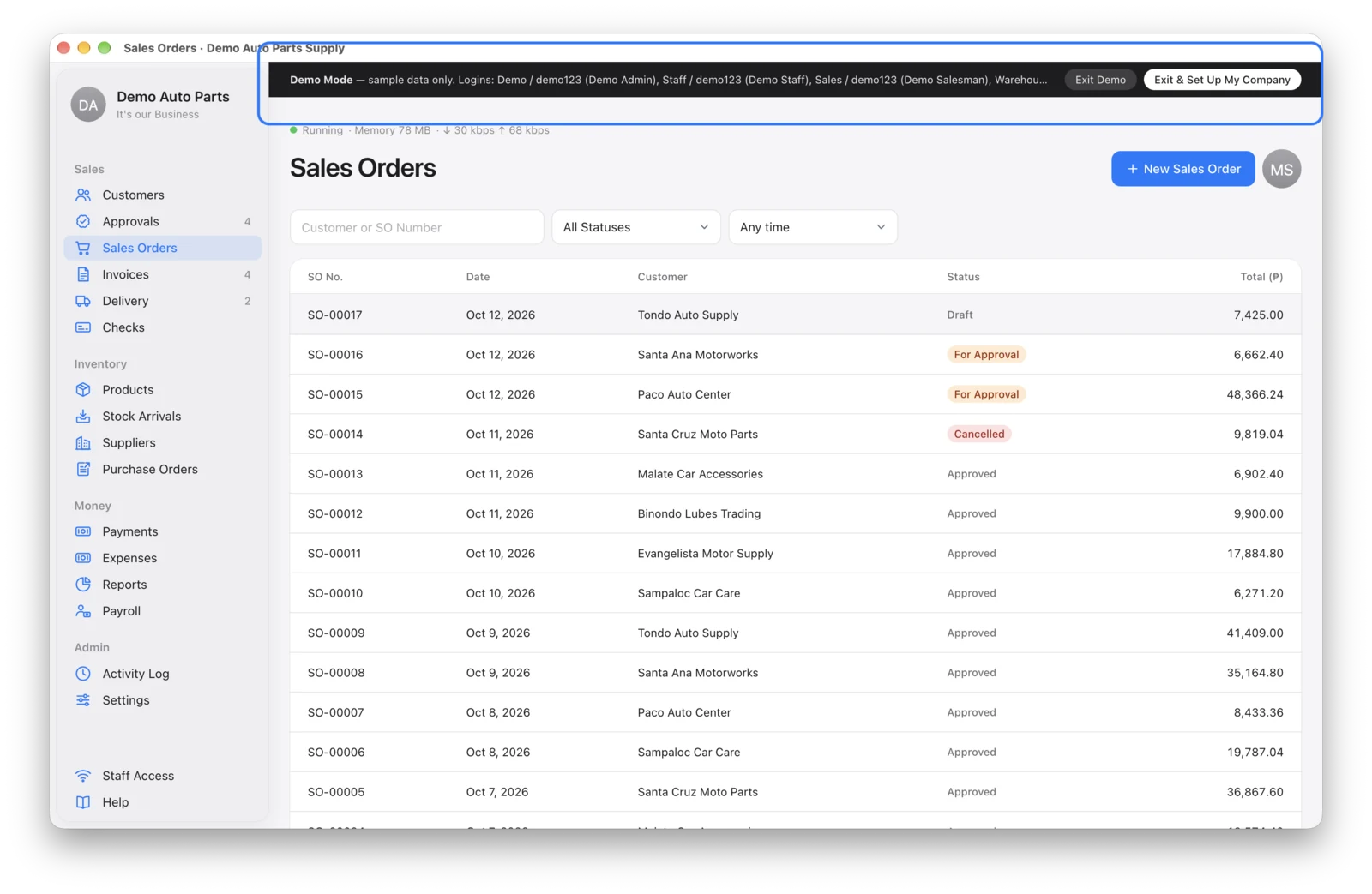The width and height of the screenshot is (1372, 894).
Task: Click the Total (₱) column header
Action: (x=1261, y=277)
